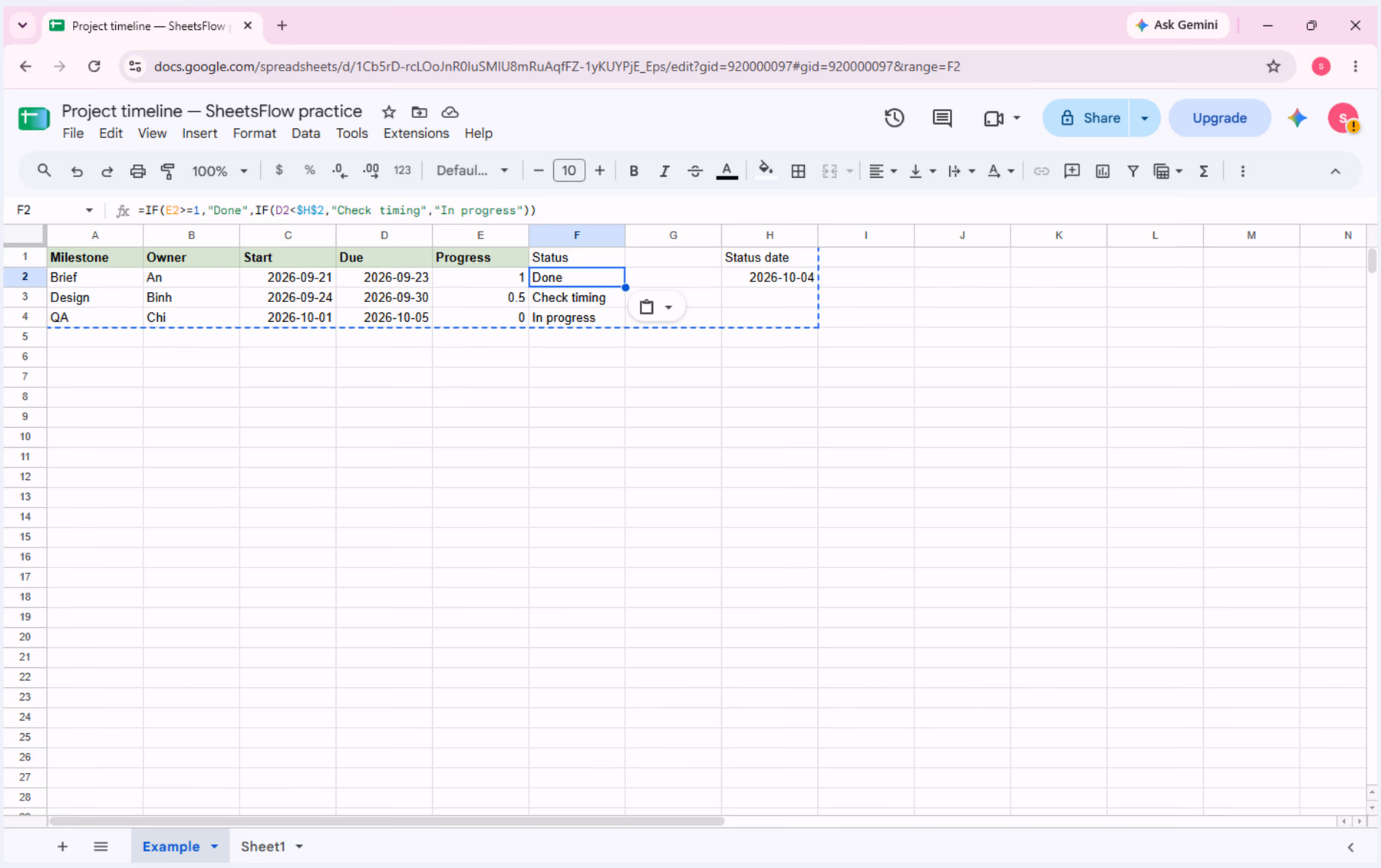Toggle bold formatting
This screenshot has width=1381, height=868.
634,171
